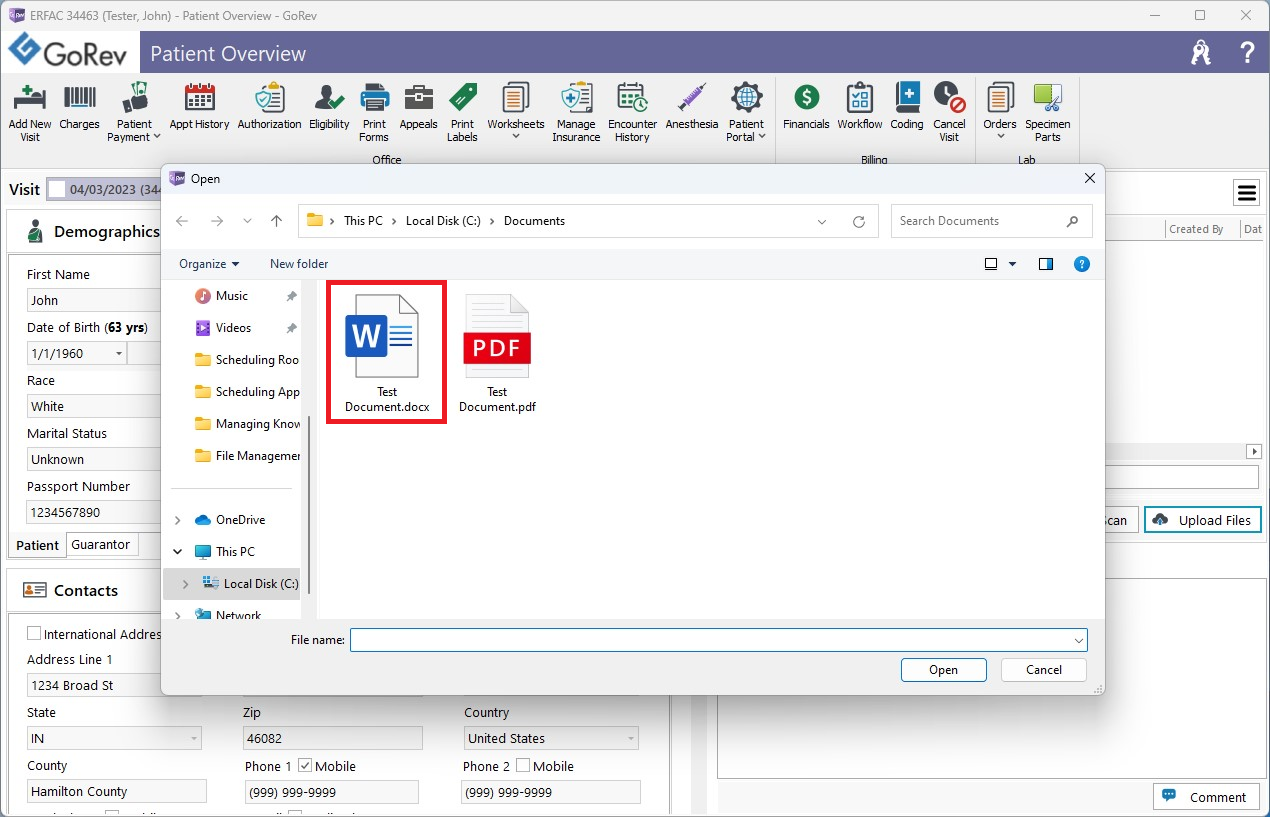Click This PC in the breadcrumb path
1270x817 pixels.
363,221
